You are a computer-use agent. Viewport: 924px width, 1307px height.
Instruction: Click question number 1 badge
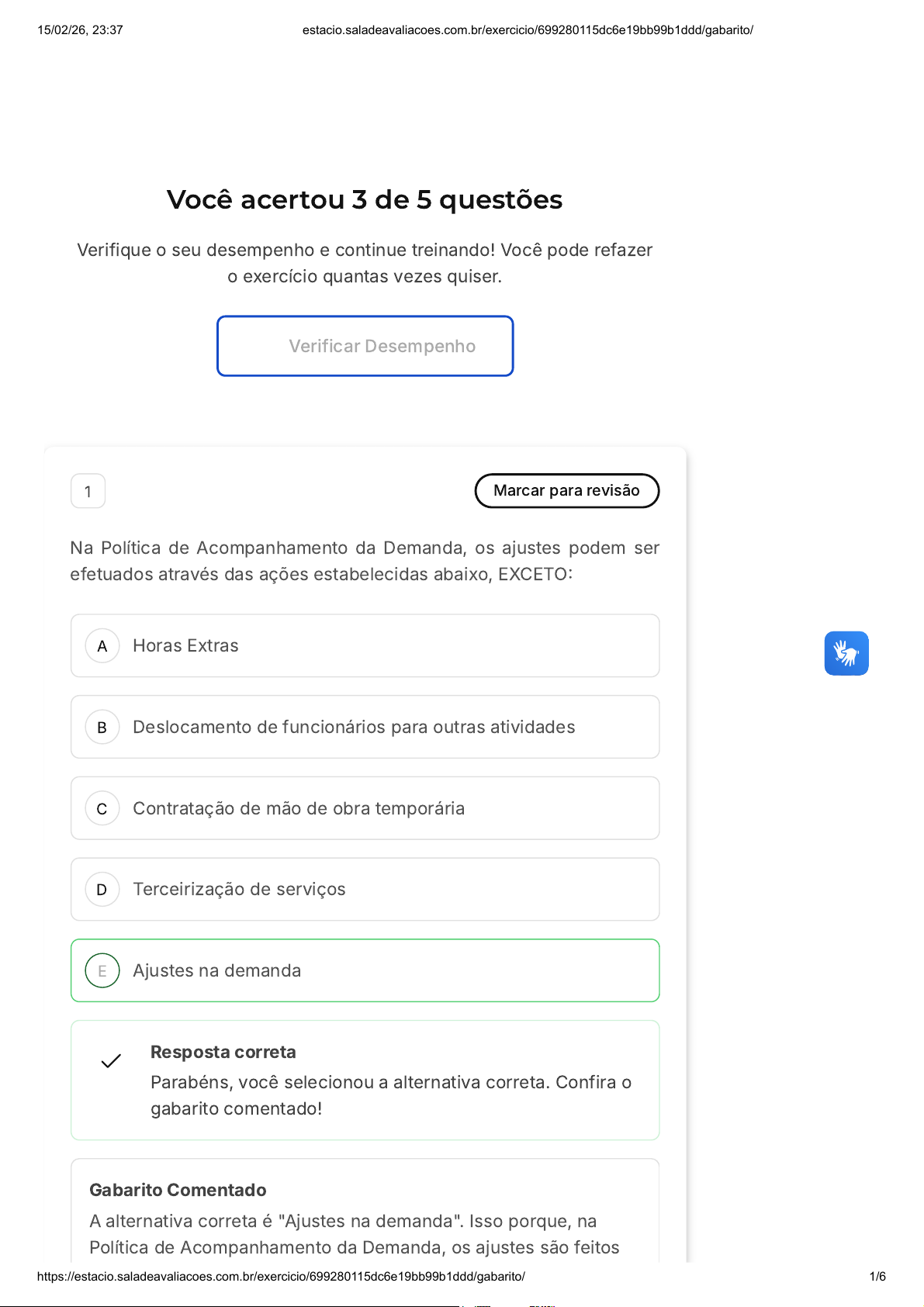[x=88, y=492]
